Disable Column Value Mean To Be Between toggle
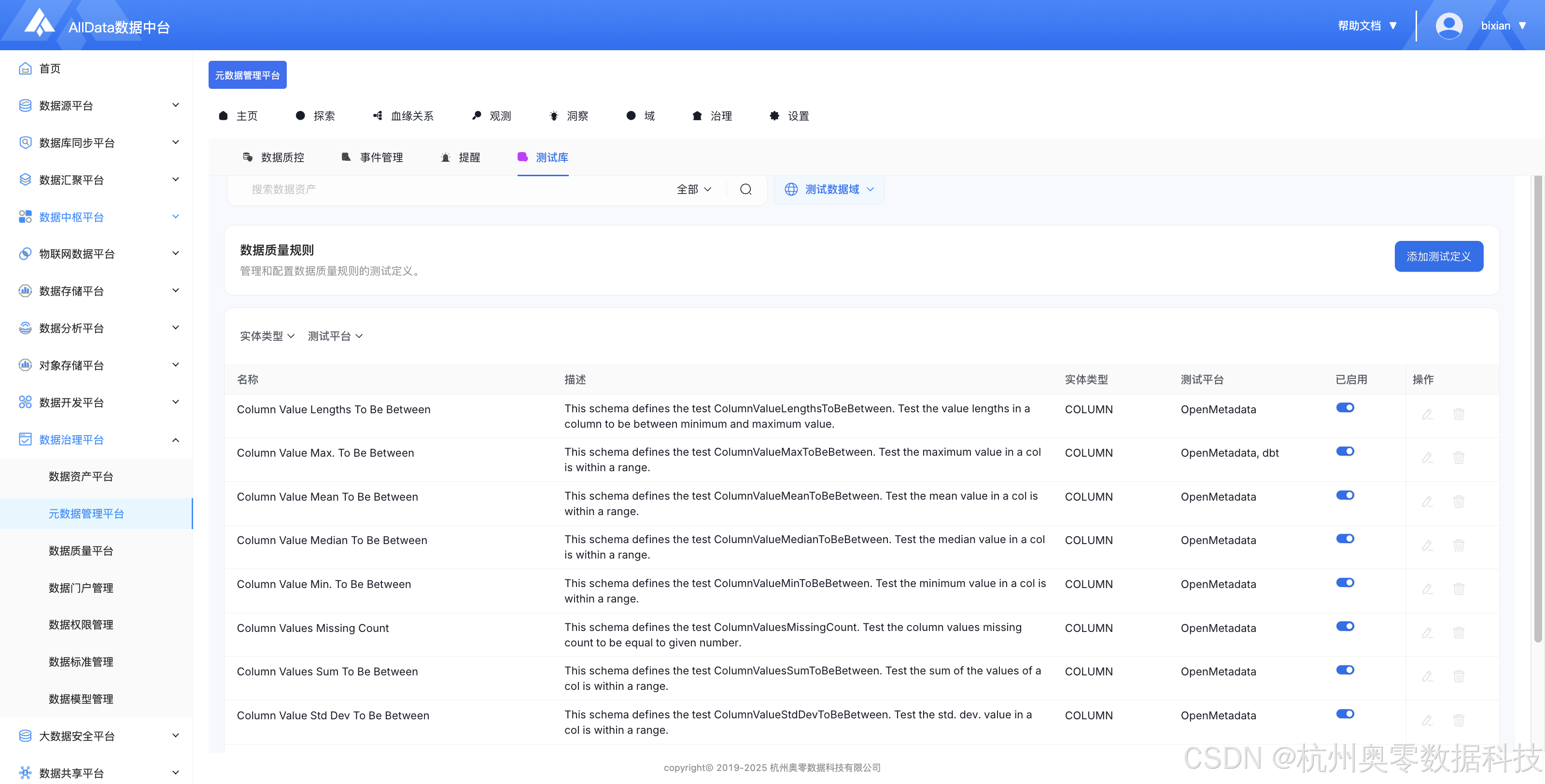 pyautogui.click(x=1345, y=495)
